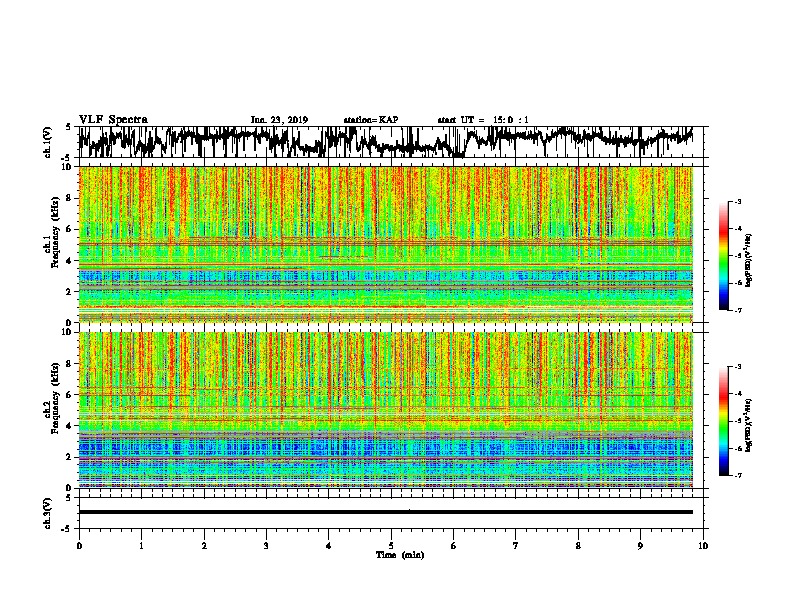Click the ch.3(V) axis label
Viewport: 792px width, 612px height.
click(48, 513)
